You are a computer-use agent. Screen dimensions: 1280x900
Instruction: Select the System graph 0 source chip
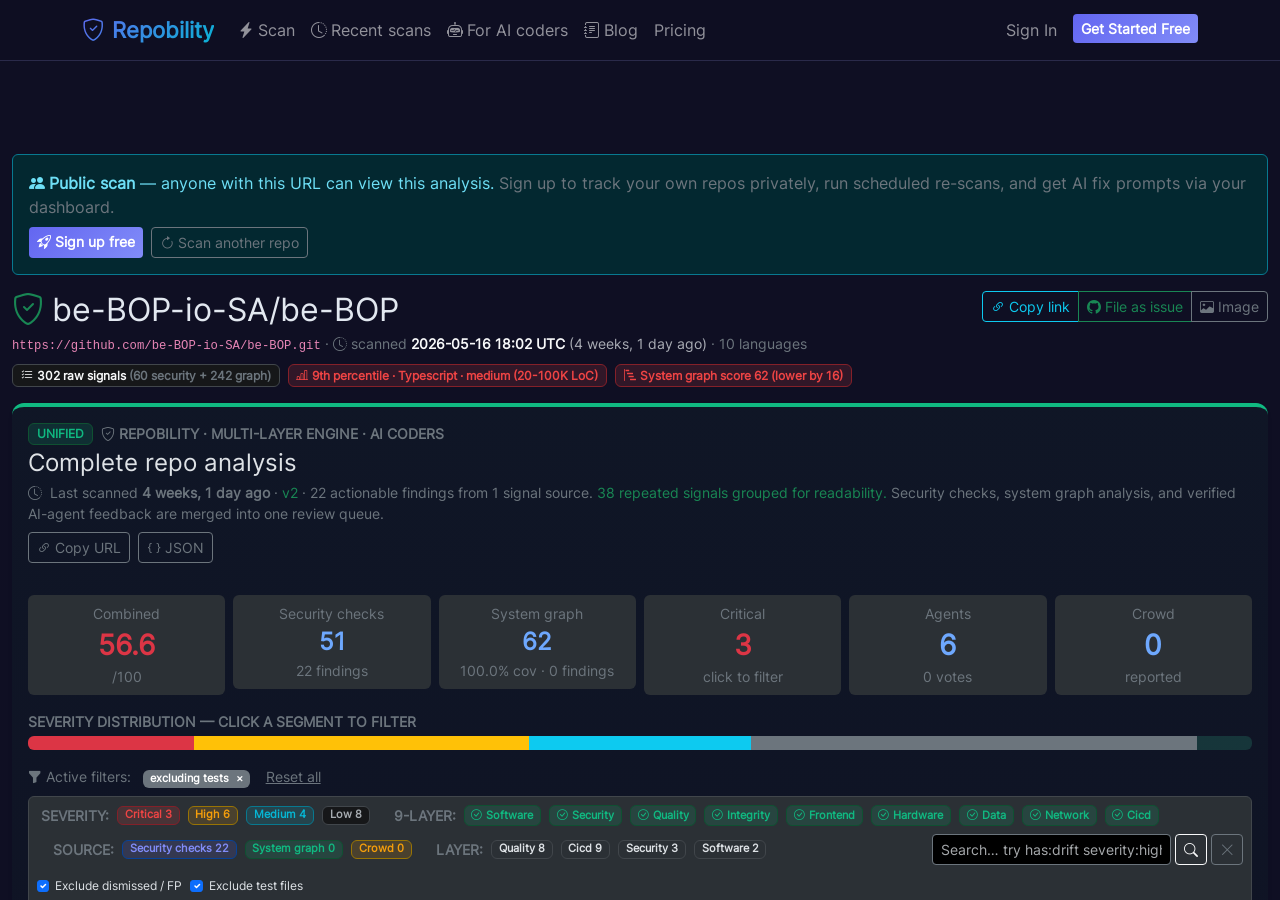click(294, 849)
